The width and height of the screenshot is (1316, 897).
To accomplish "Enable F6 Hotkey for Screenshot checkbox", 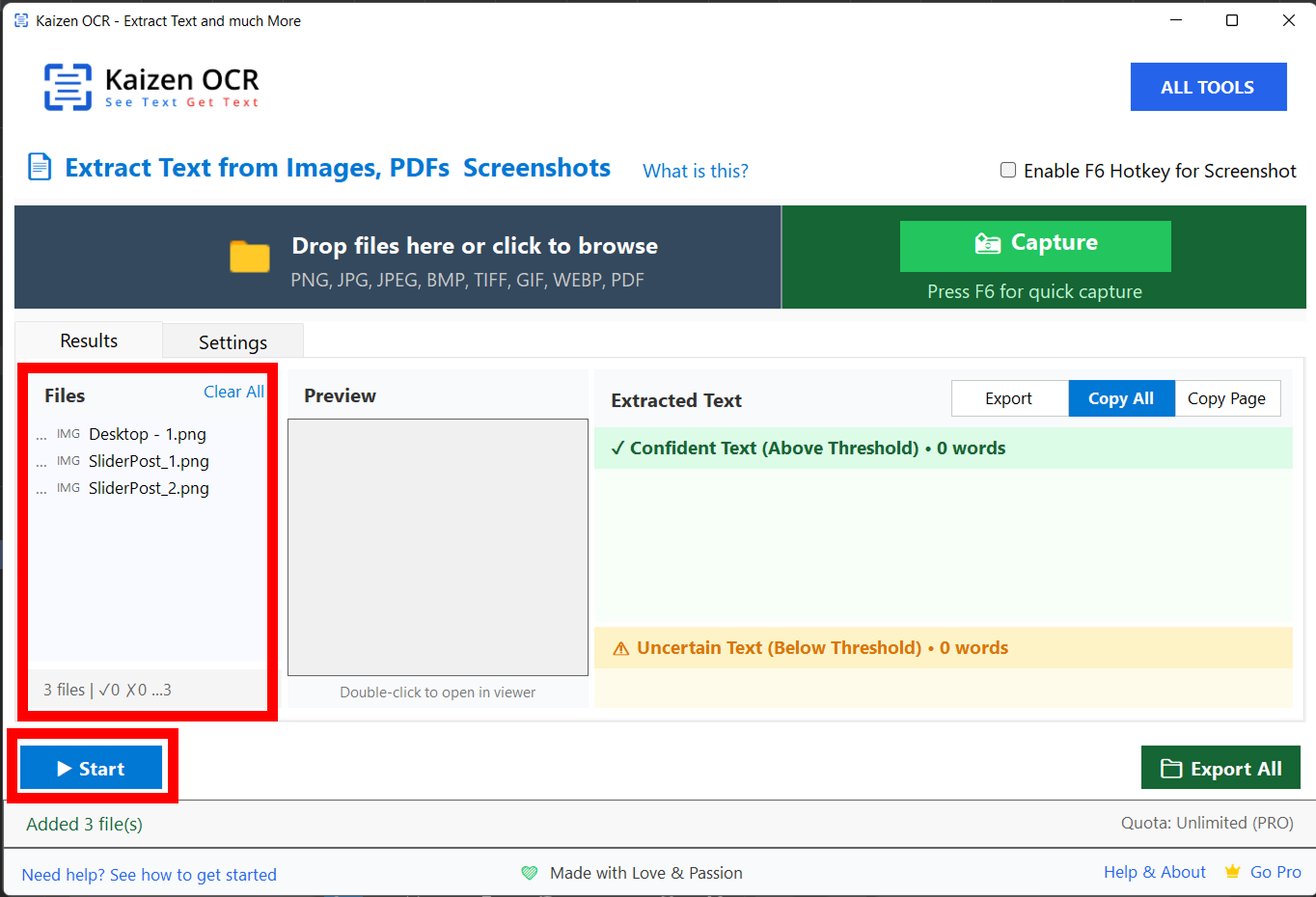I will [1008, 171].
